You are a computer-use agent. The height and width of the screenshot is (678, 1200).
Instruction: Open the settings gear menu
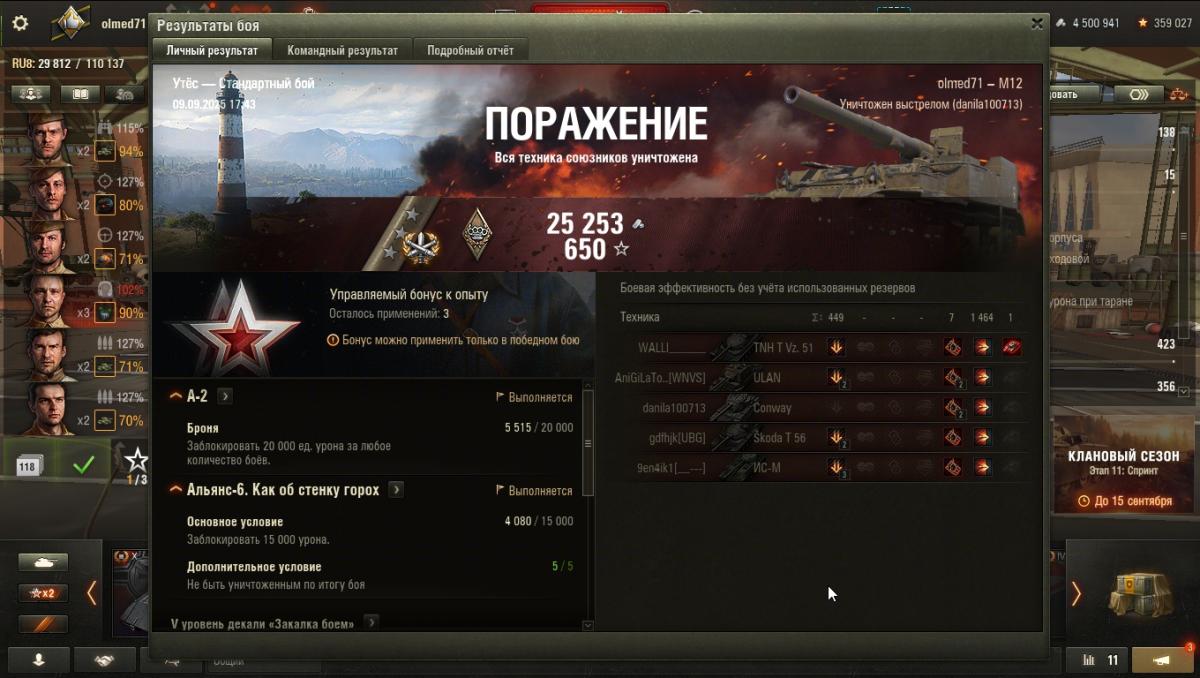click(x=20, y=24)
